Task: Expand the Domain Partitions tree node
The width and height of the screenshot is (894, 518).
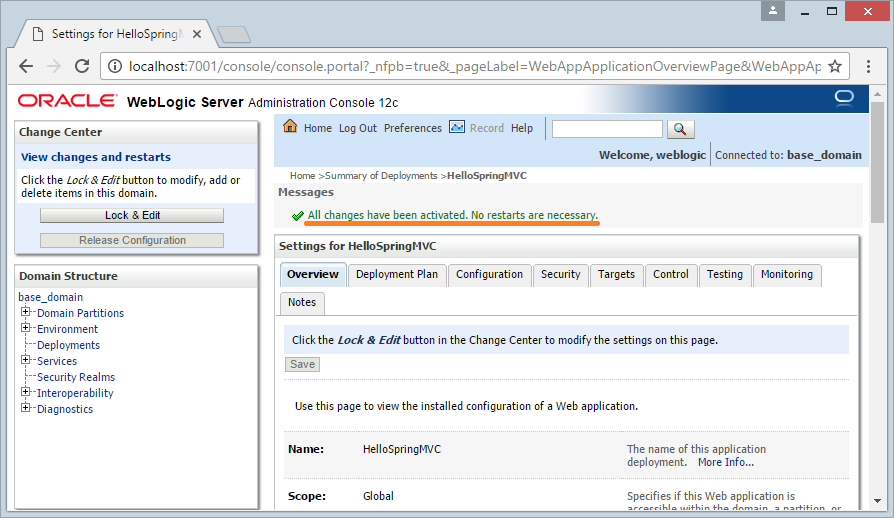Action: (x=25, y=312)
